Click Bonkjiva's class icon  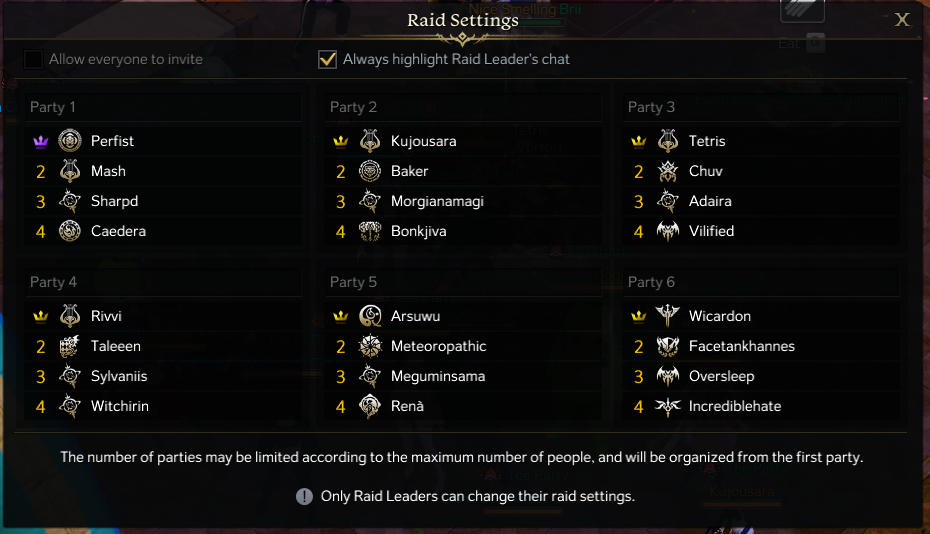point(370,231)
